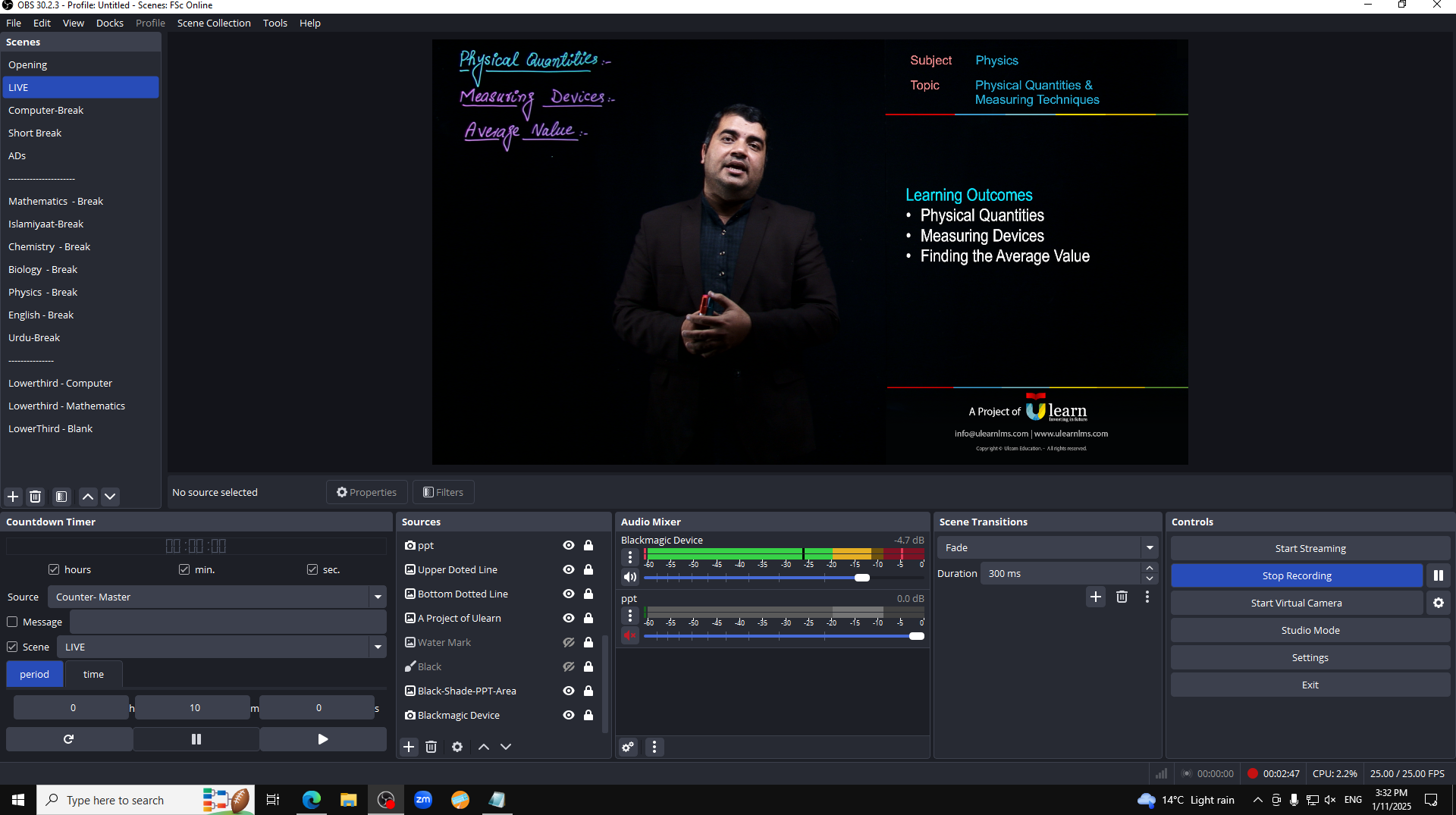1456x815 pixels.
Task: Add a new source with plus icon
Action: [x=409, y=747]
